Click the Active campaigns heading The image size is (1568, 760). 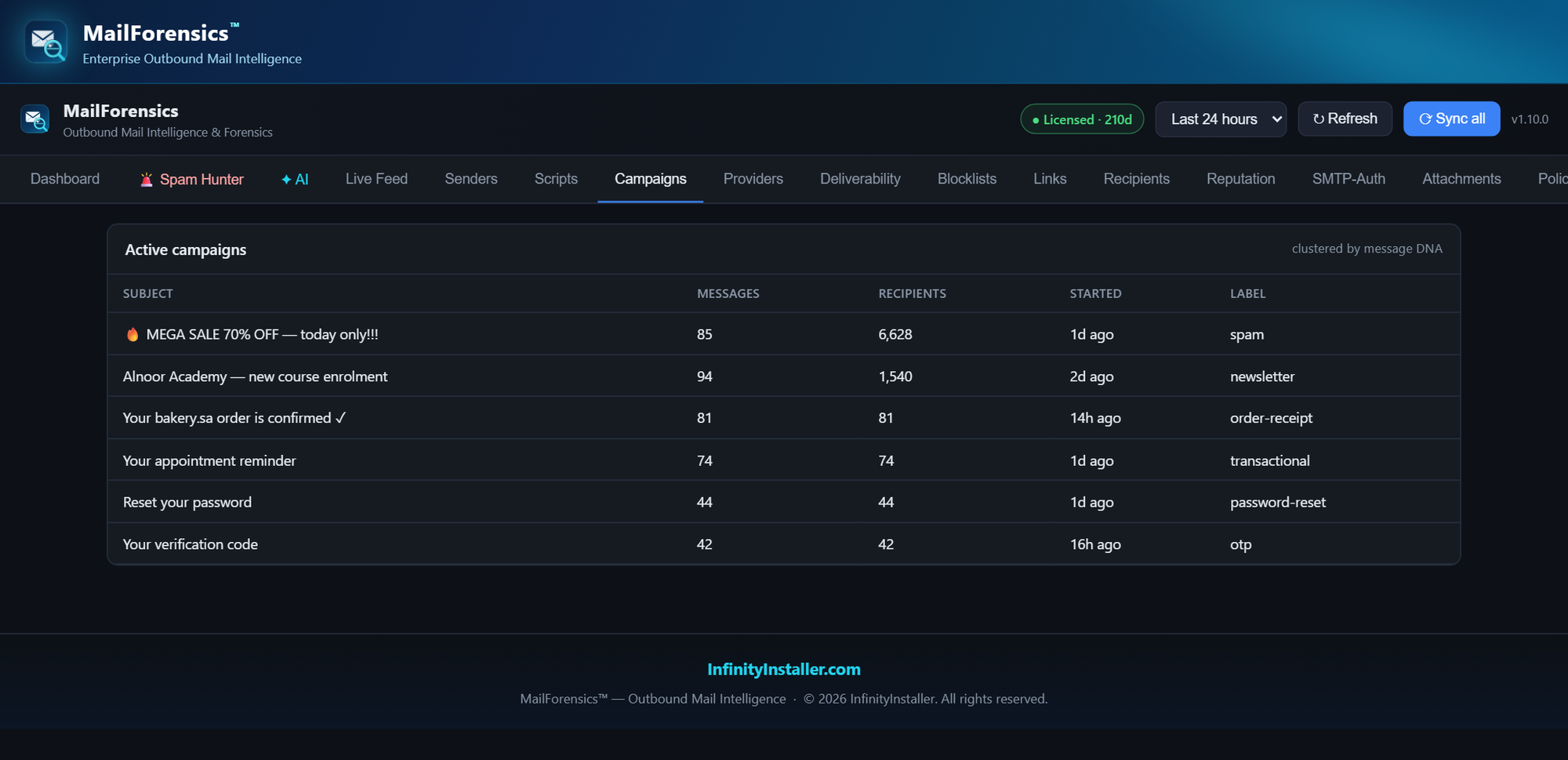tap(186, 249)
